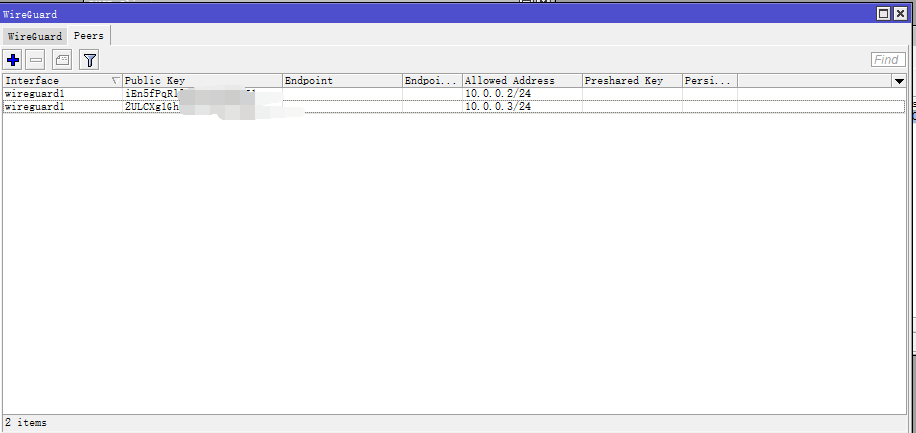The image size is (916, 433).
Task: Select the Peers tab
Action: click(x=89, y=36)
